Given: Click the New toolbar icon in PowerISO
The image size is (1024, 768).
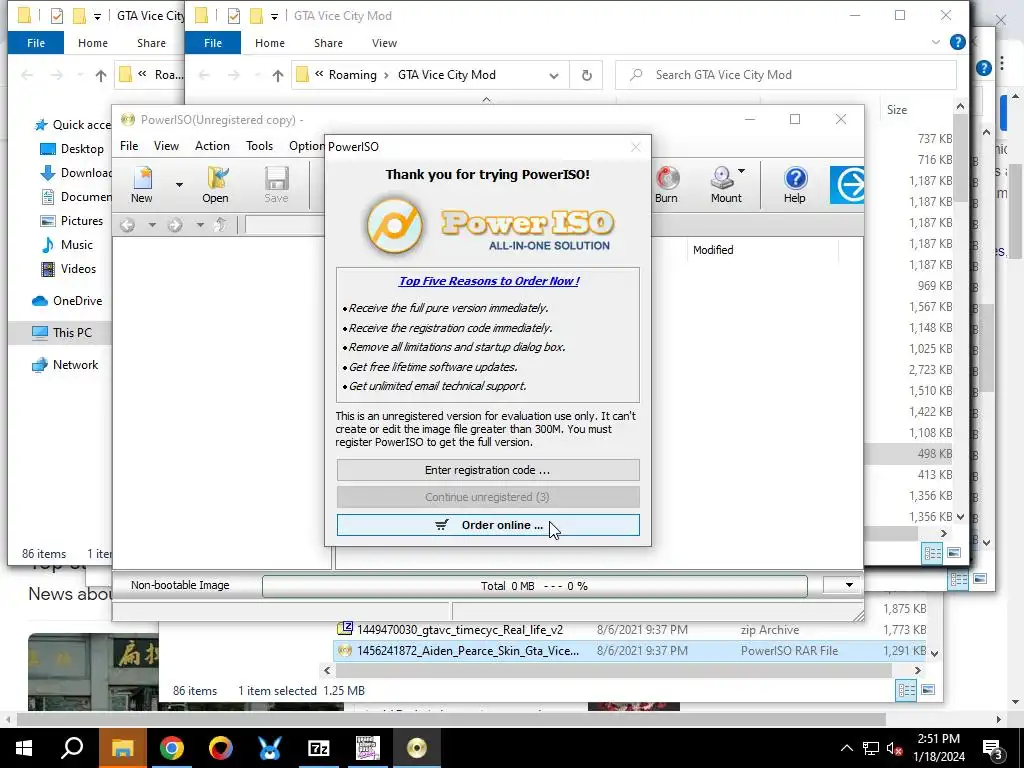Looking at the screenshot, I should pos(142,185).
